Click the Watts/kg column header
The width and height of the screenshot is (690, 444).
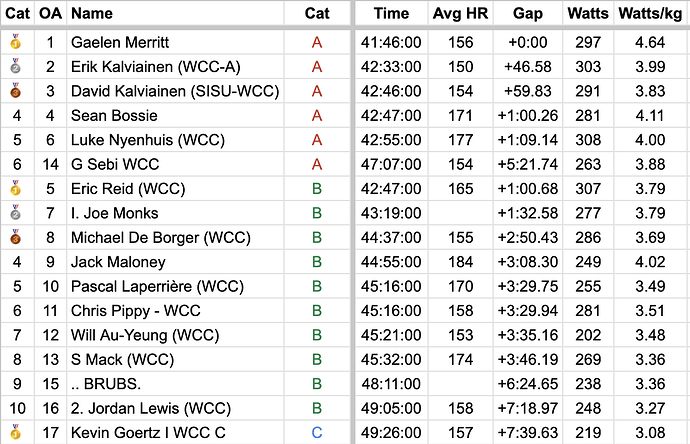tap(650, 14)
